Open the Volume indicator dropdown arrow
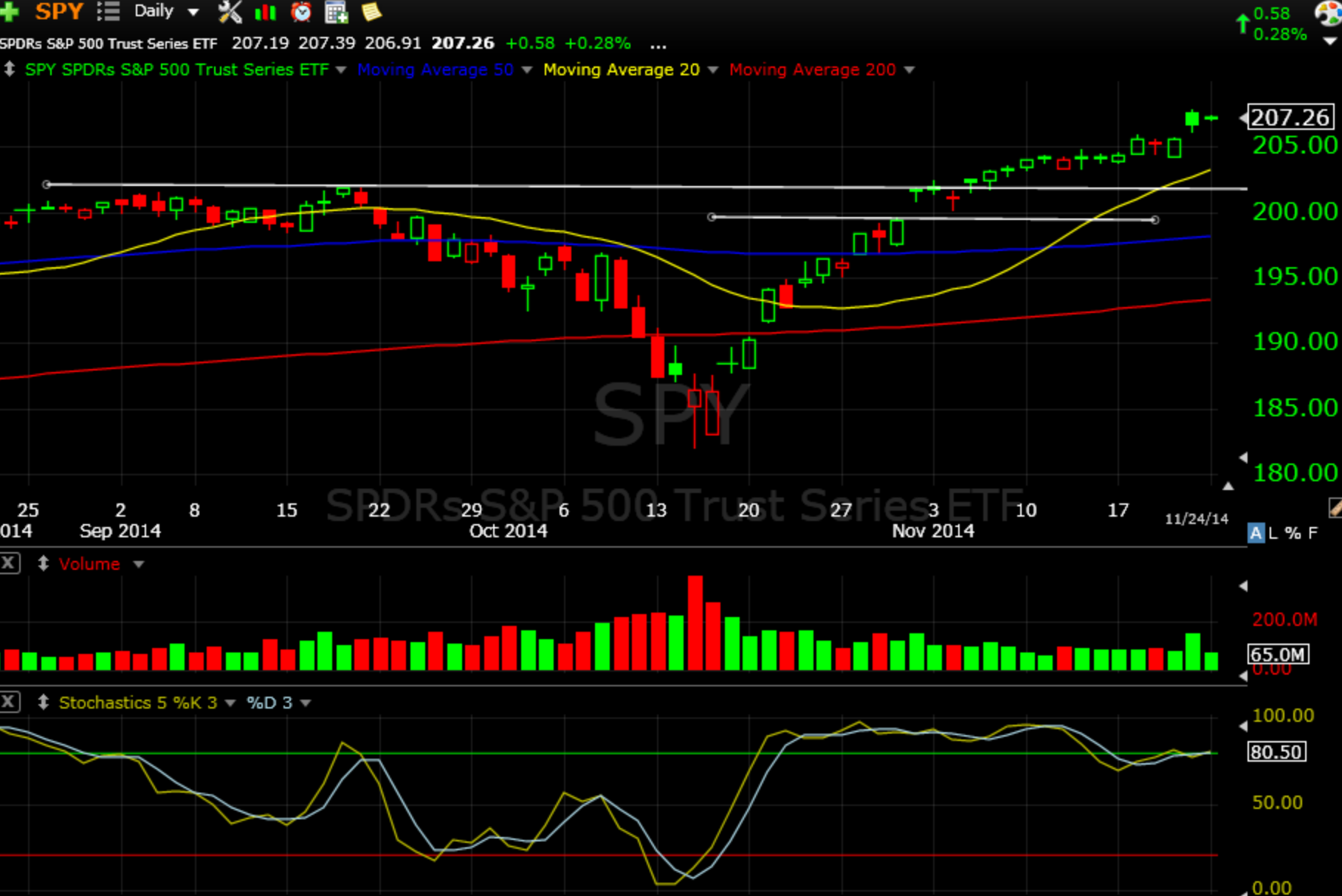 click(138, 564)
